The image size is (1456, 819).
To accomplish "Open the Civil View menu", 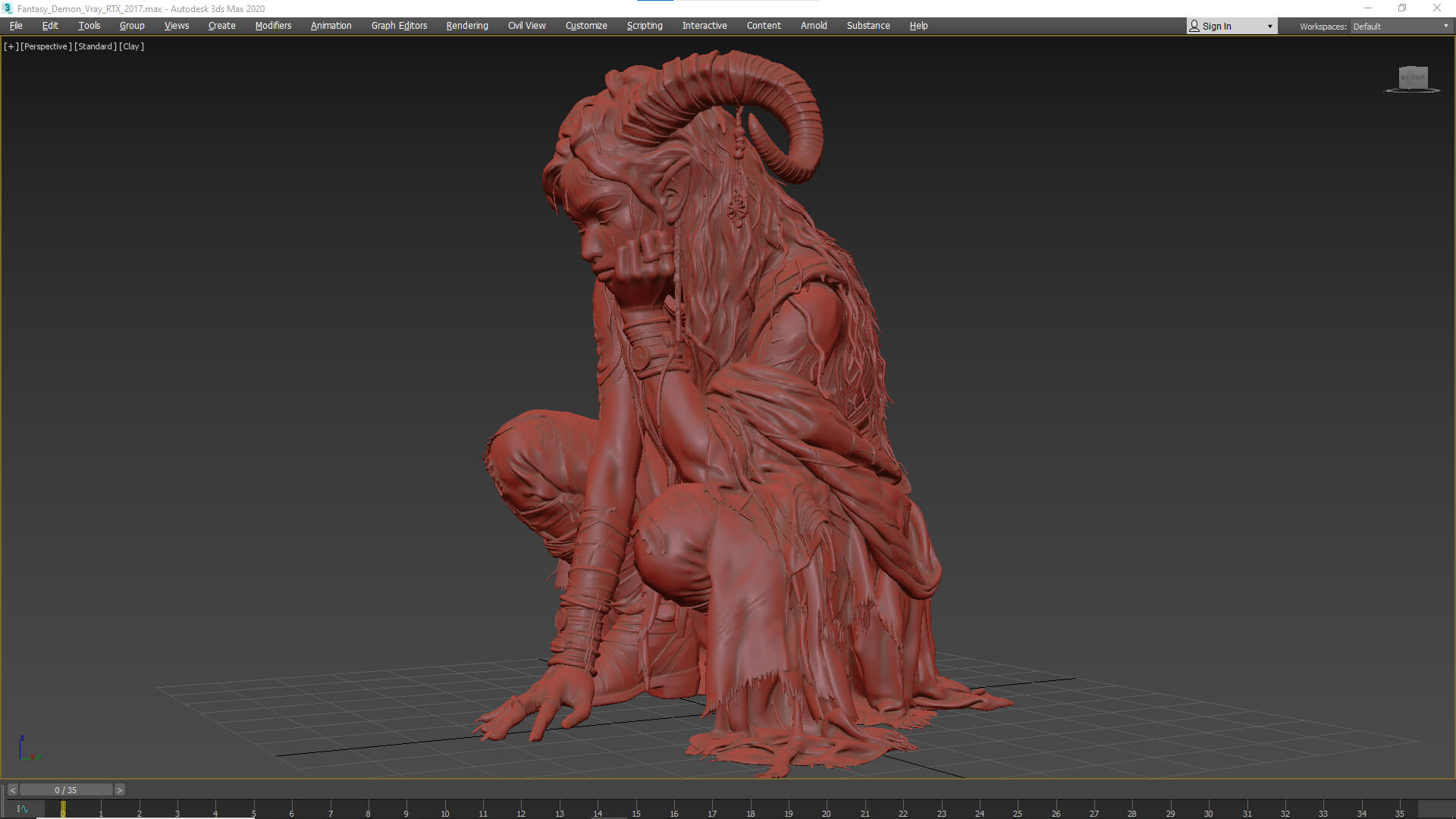I will [526, 26].
